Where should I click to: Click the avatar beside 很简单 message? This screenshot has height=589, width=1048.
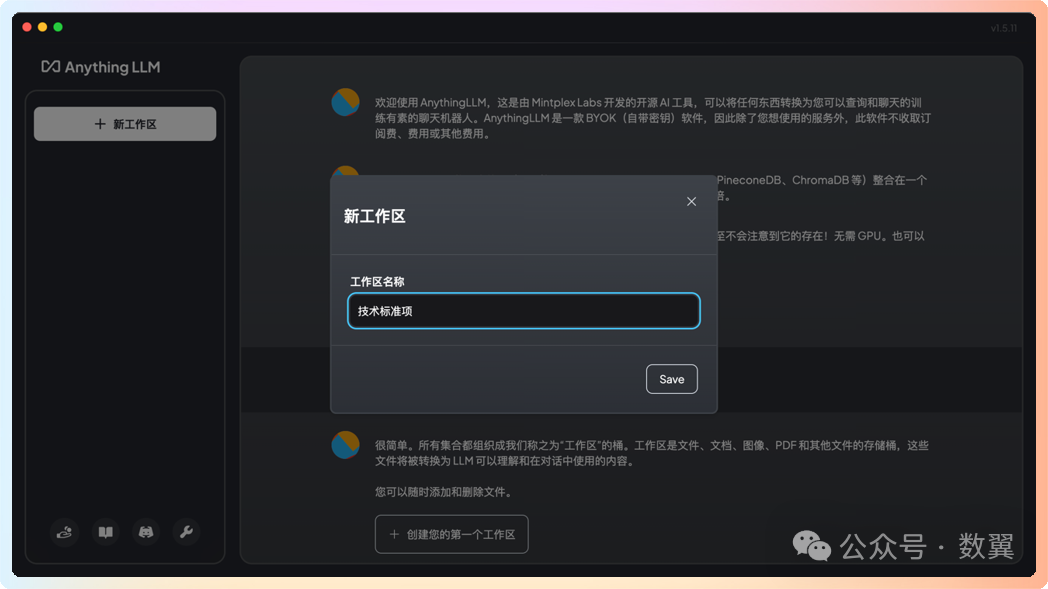coord(346,445)
